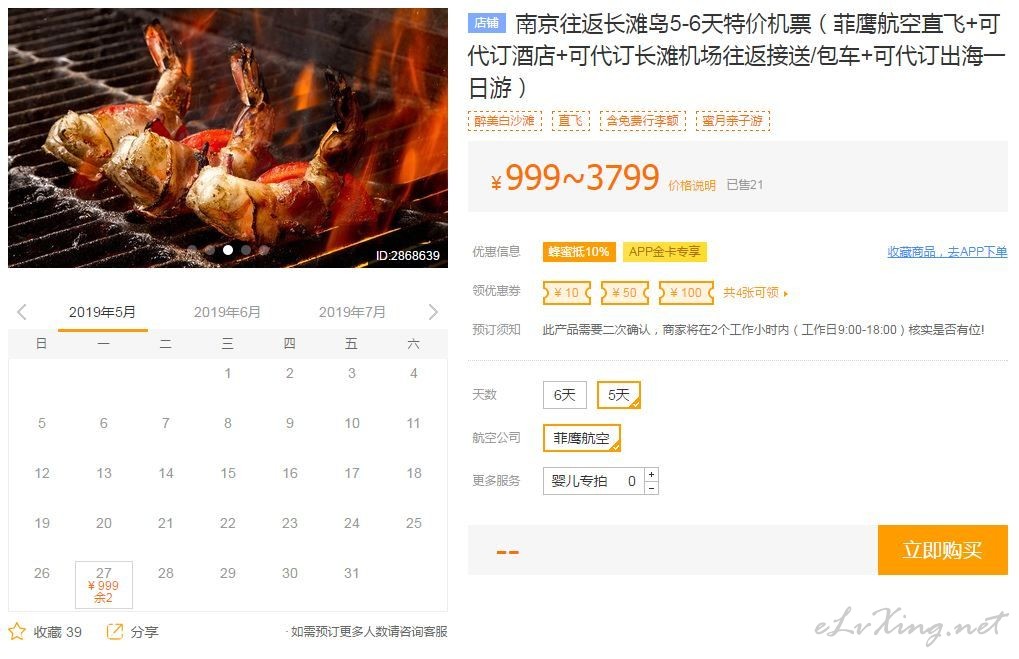Claim the ¥100 coupon
Viewport: 1019px width, 659px height.
click(686, 292)
